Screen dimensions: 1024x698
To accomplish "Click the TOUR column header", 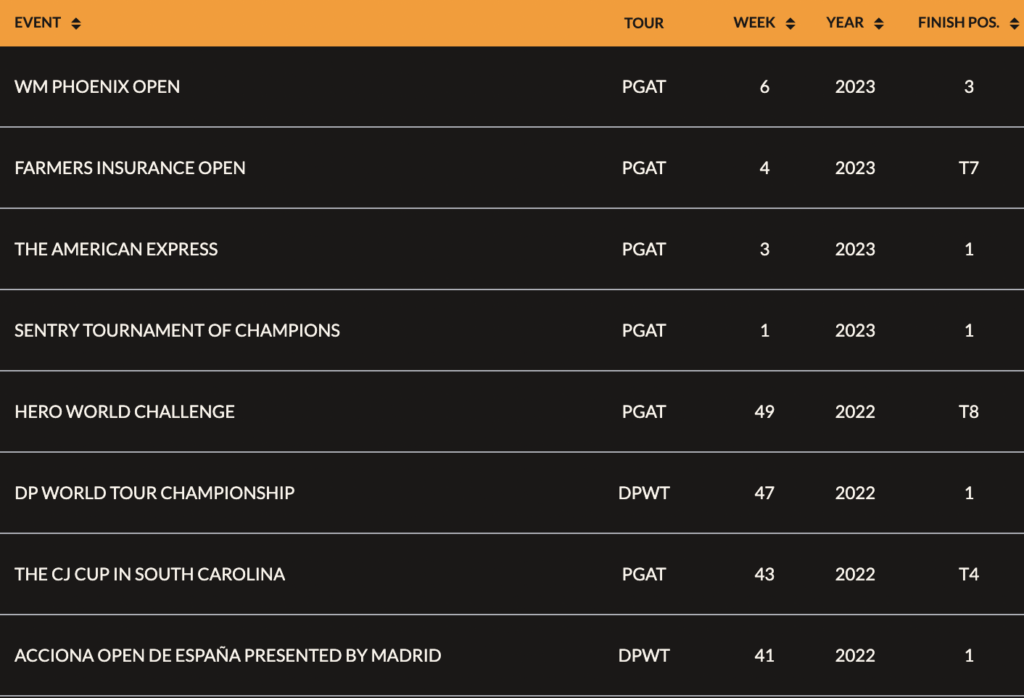I will (644, 23).
